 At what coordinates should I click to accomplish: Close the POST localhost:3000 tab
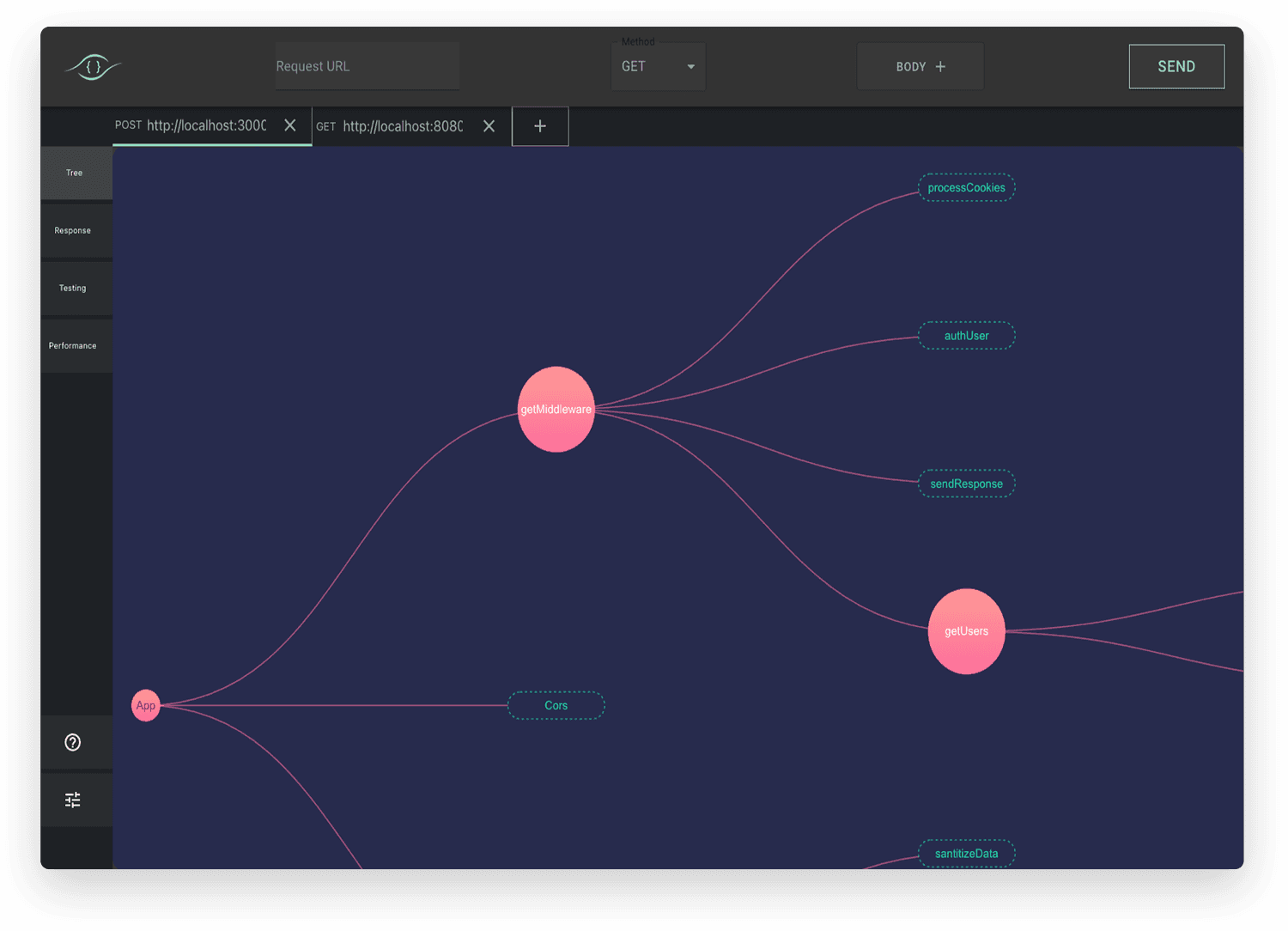pos(290,125)
